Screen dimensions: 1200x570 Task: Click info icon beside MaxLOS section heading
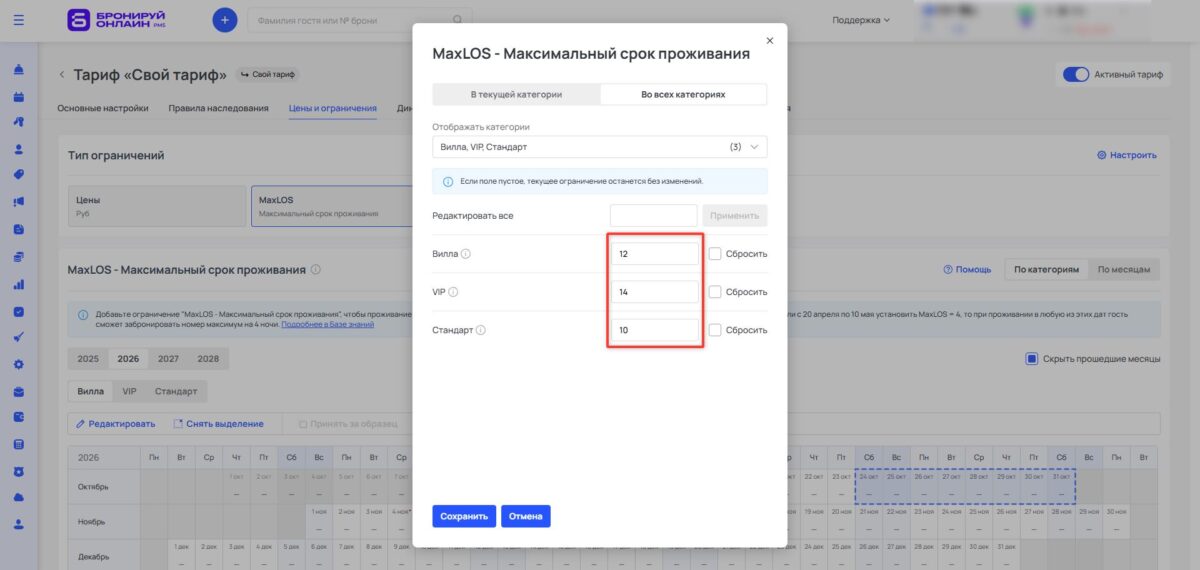[x=316, y=270]
